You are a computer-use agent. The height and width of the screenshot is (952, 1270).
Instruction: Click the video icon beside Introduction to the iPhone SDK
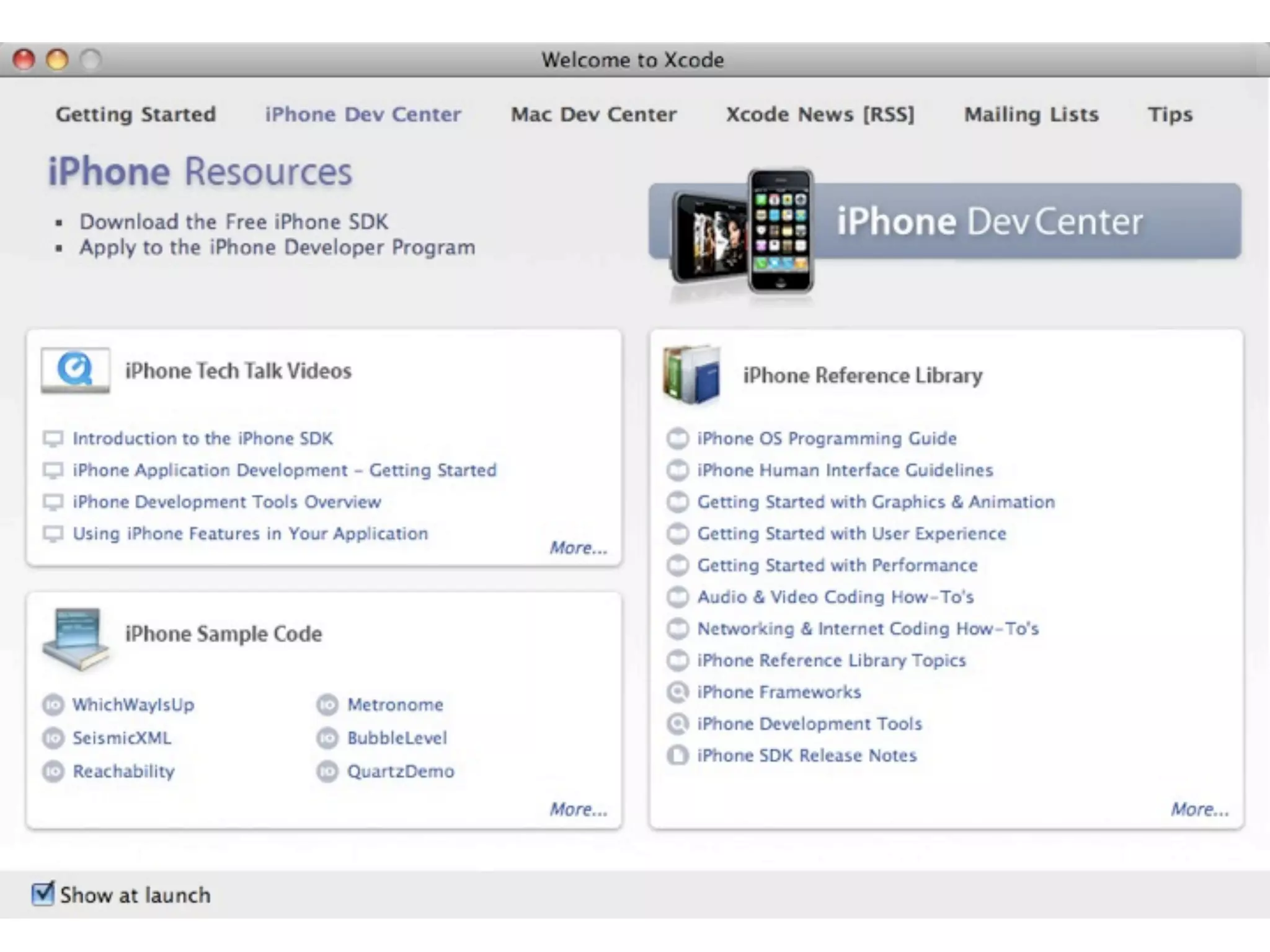[53, 439]
